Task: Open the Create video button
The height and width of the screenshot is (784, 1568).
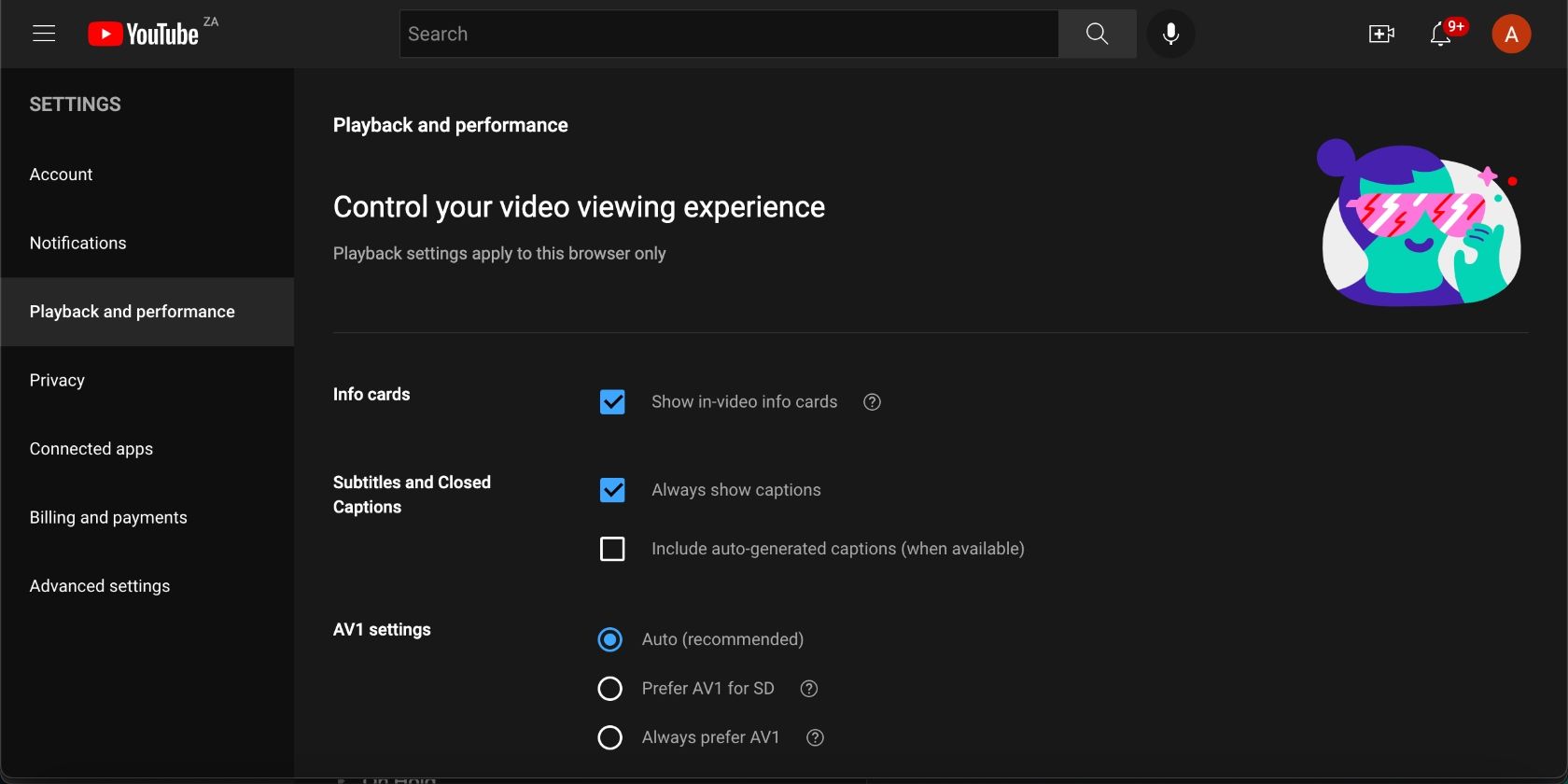Action: (x=1381, y=35)
